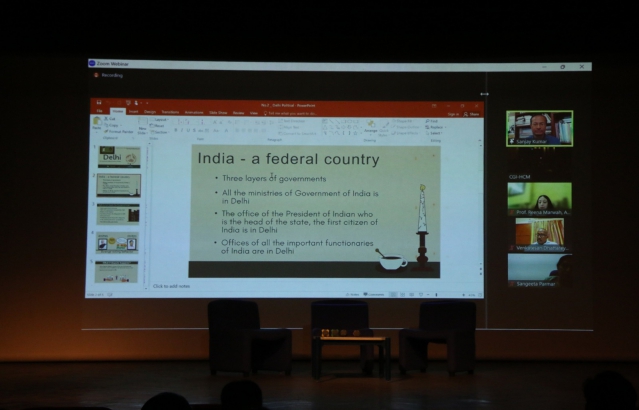Image resolution: width=639 pixels, height=410 pixels.
Task: Save the presentation using the quick access Save icon
Action: (99, 103)
